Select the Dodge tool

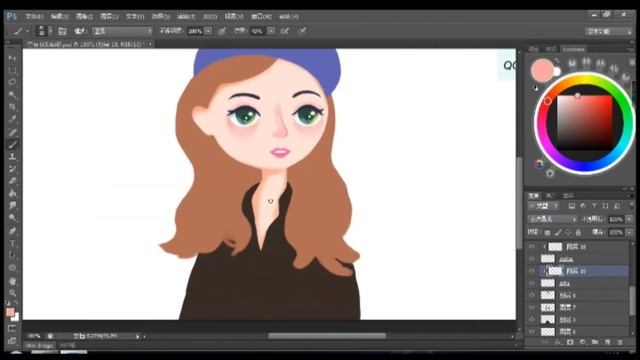coord(12,218)
